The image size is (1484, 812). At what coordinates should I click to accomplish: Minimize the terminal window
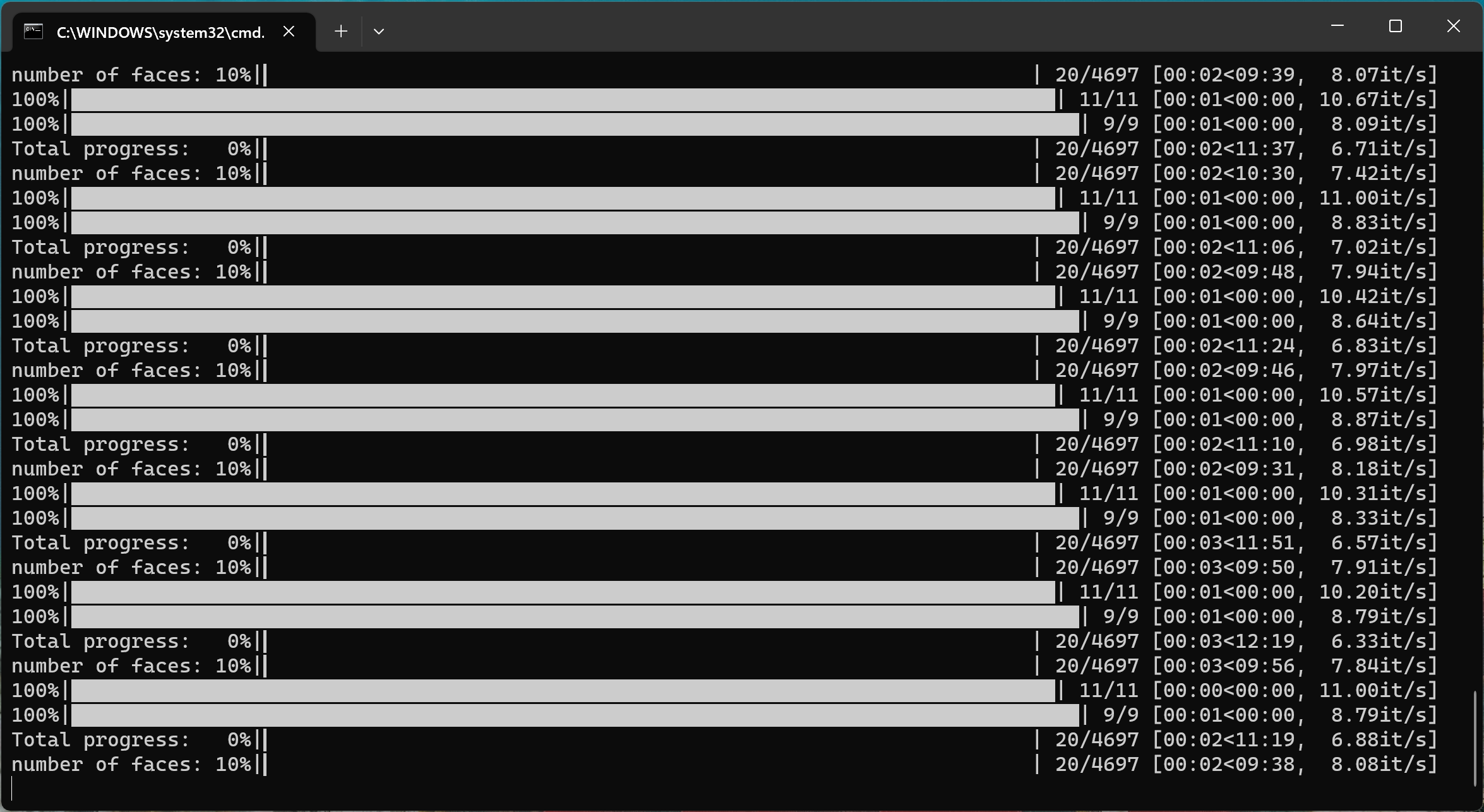click(1337, 26)
